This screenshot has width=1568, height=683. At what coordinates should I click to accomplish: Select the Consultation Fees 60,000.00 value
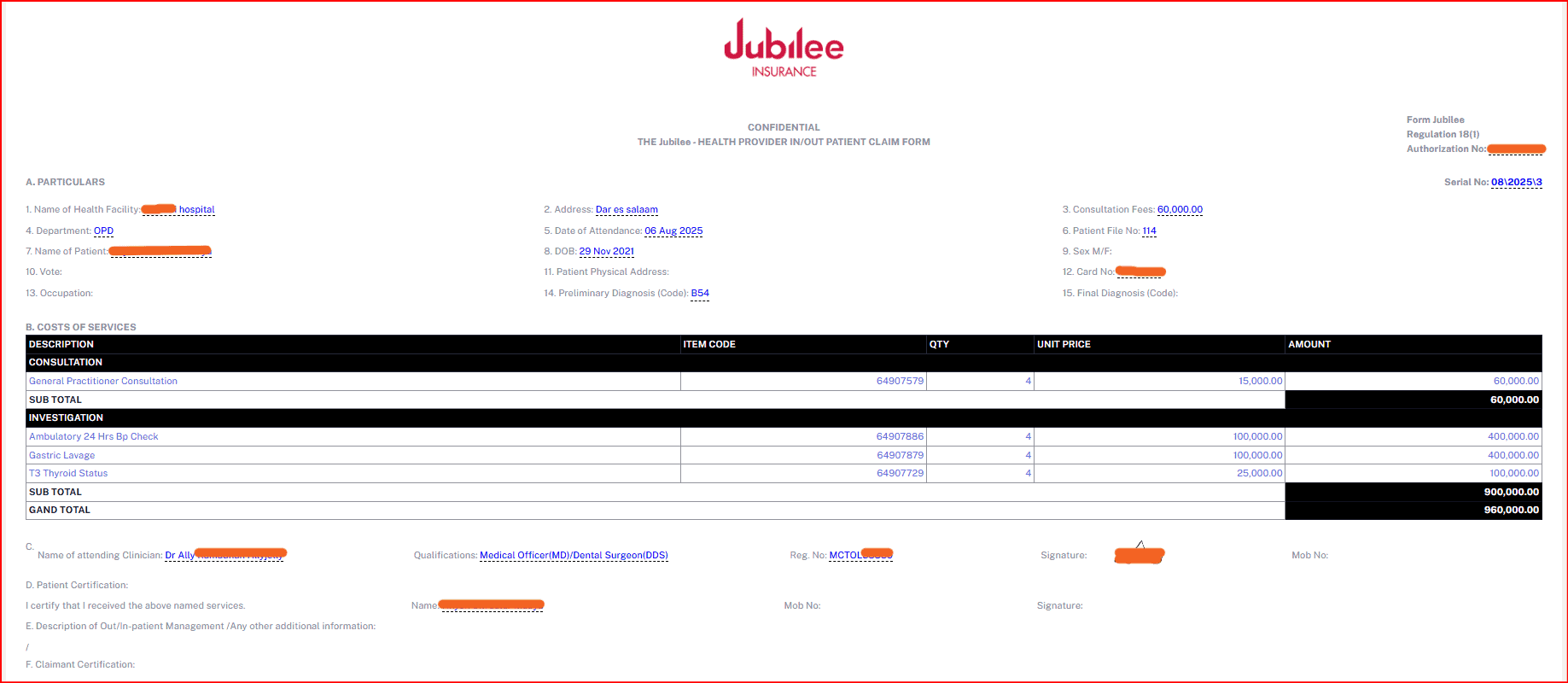(1180, 210)
